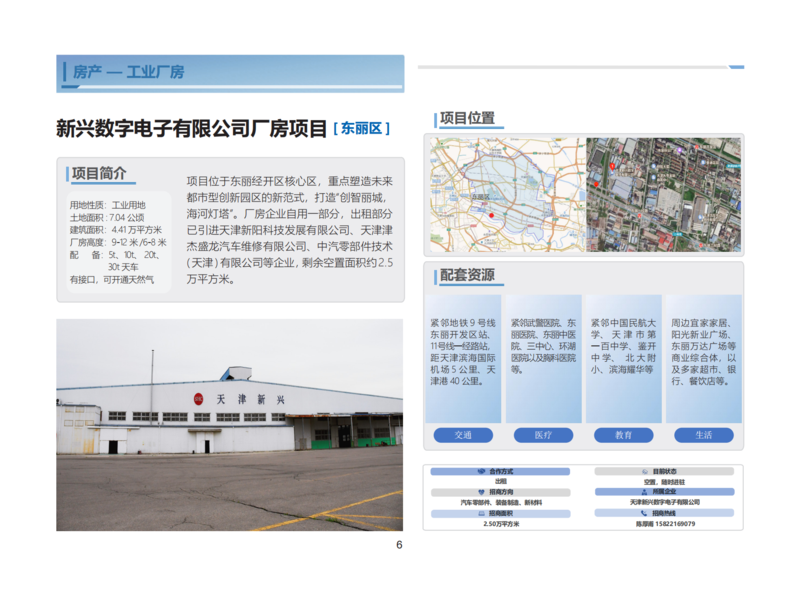The height and width of the screenshot is (594, 800).
Task: Click the heart icon beside 招商方向
Action: pyautogui.click(x=481, y=492)
